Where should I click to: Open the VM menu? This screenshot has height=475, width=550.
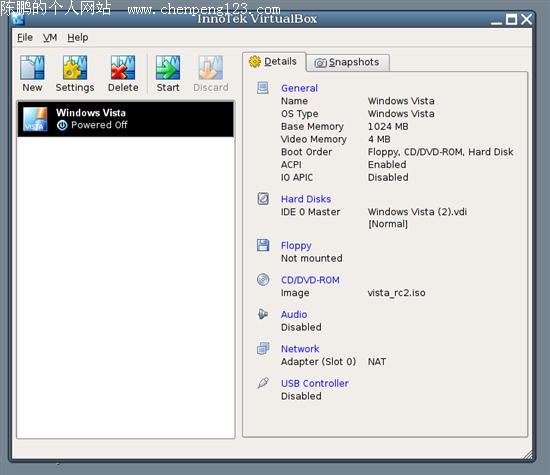tap(50, 37)
